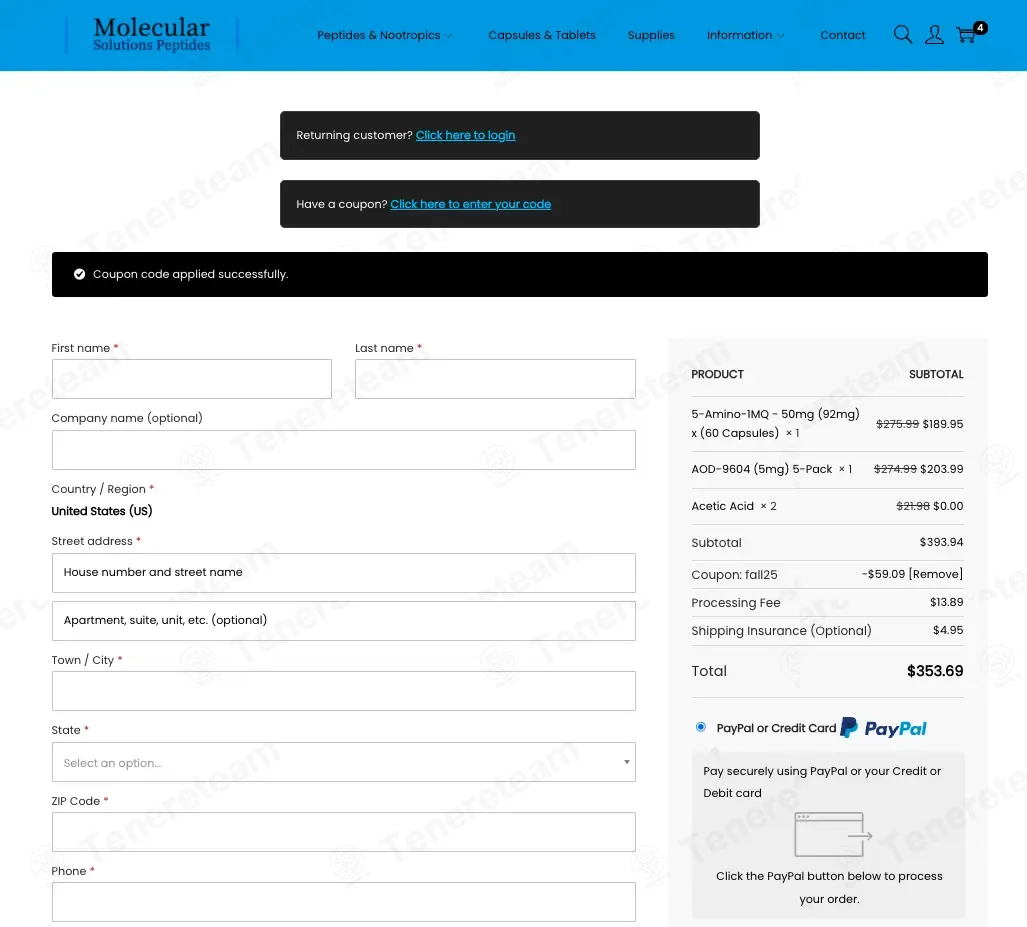Click the PayPal logo
Viewport: 1027px width, 927px height.
(884, 728)
